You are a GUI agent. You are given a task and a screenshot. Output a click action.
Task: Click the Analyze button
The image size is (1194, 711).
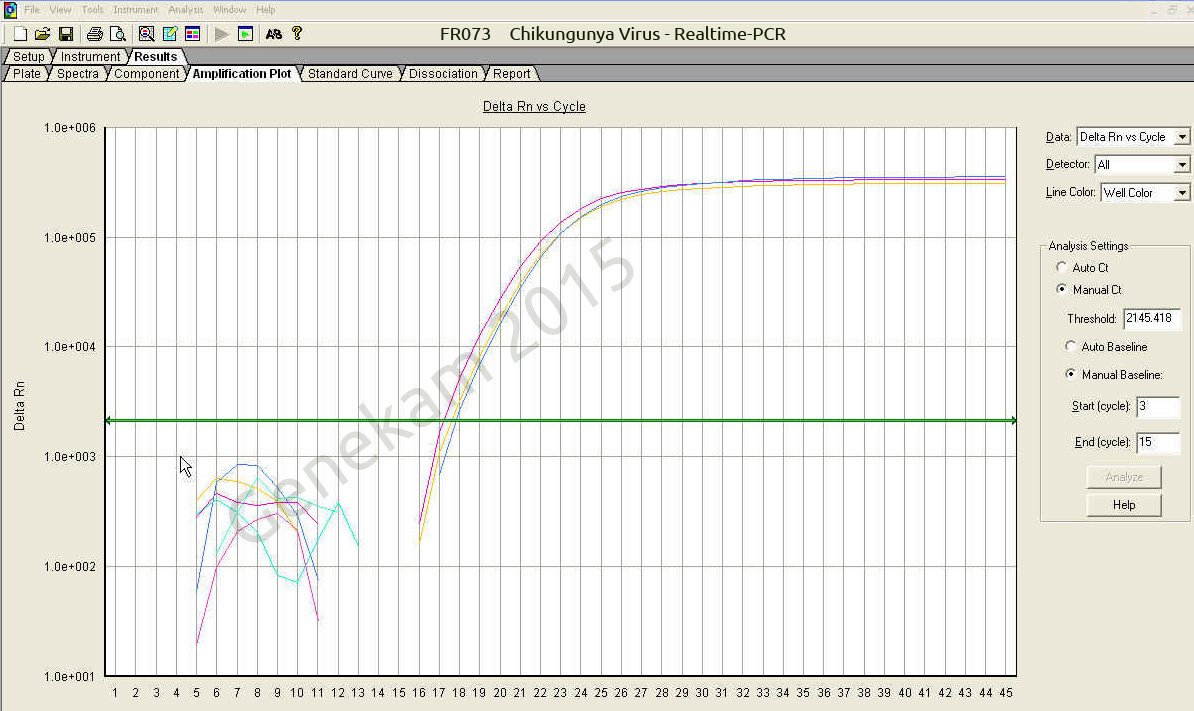click(1124, 477)
